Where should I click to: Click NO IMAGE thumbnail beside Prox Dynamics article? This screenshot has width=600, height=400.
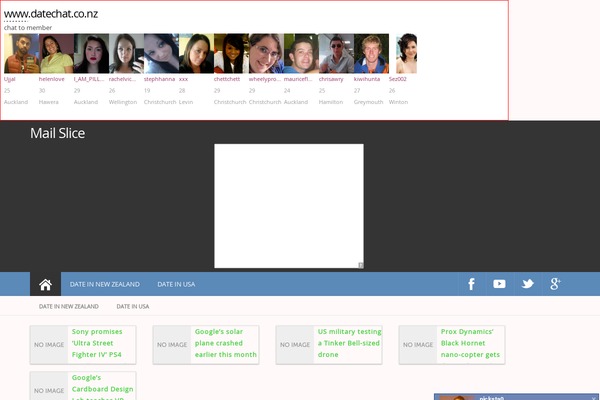pos(418,344)
